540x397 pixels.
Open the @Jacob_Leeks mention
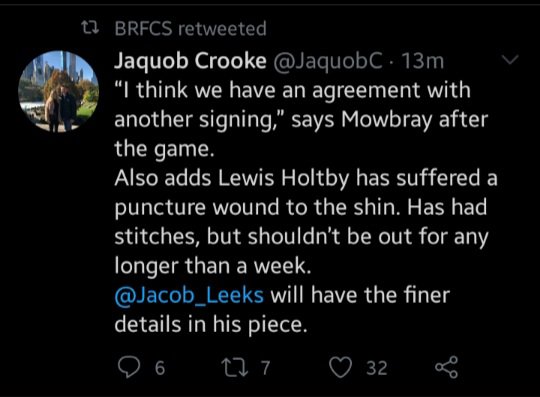tap(189, 296)
